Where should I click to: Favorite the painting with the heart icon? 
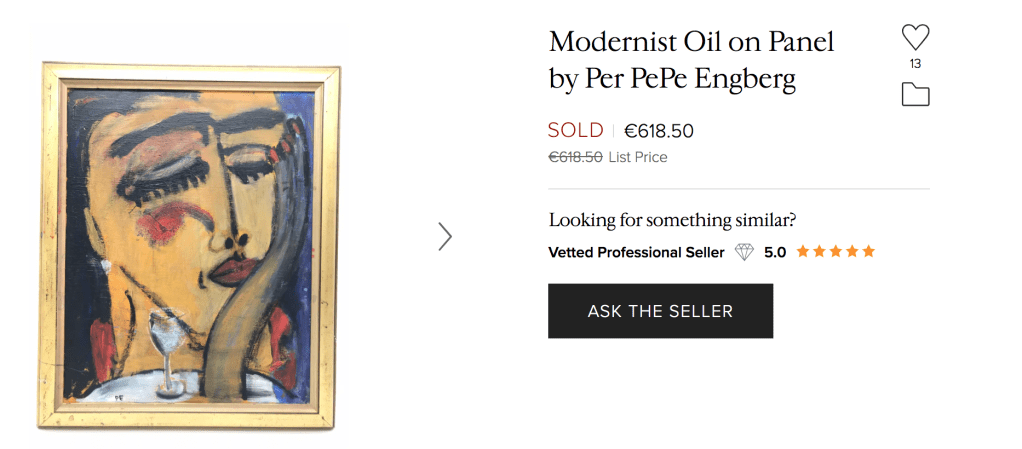click(x=915, y=38)
